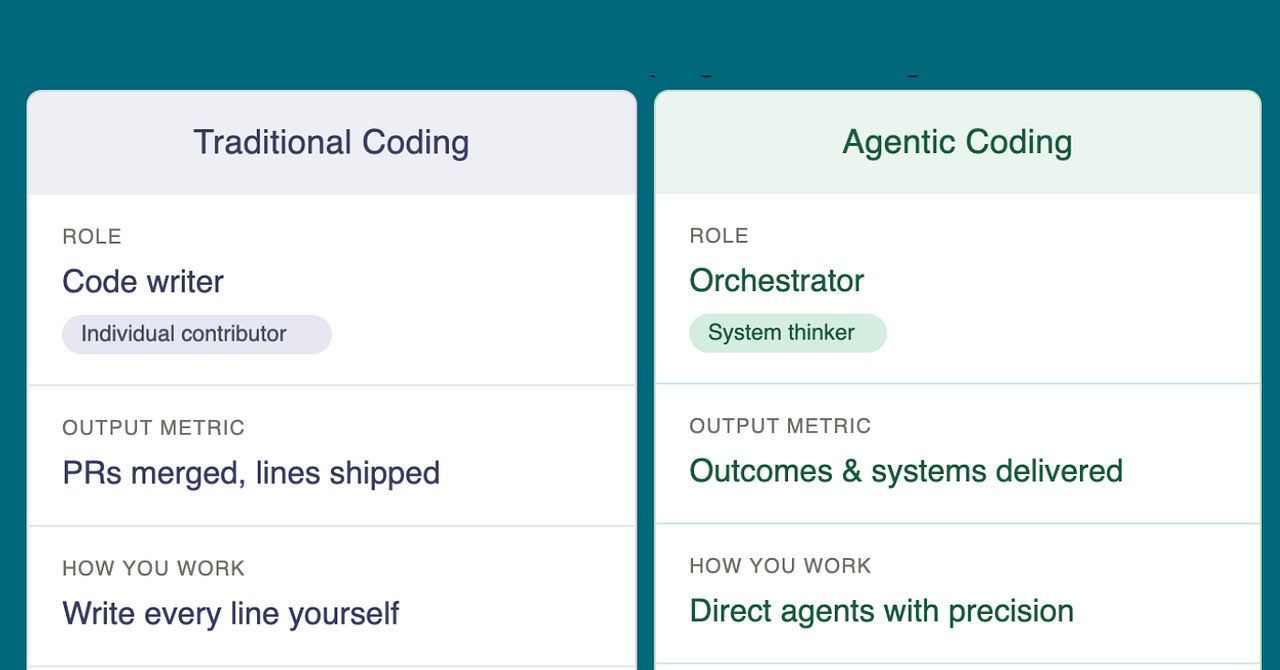
Task: Click HOW YOU WORK label in Traditional card
Action: click(153, 569)
